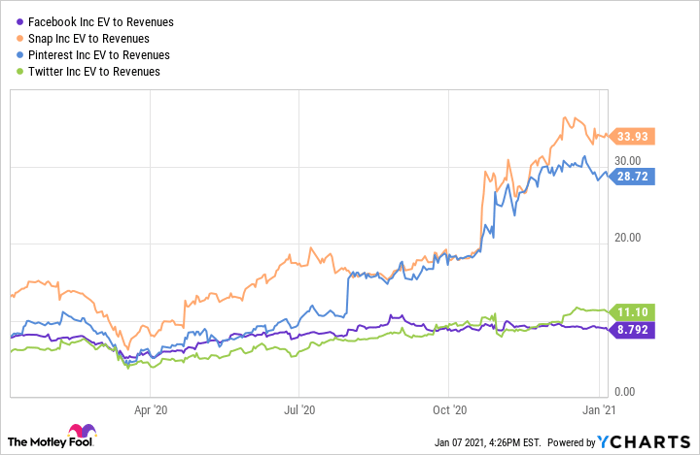
Task: Click the green 11.10 value flag
Action: pyautogui.click(x=635, y=313)
